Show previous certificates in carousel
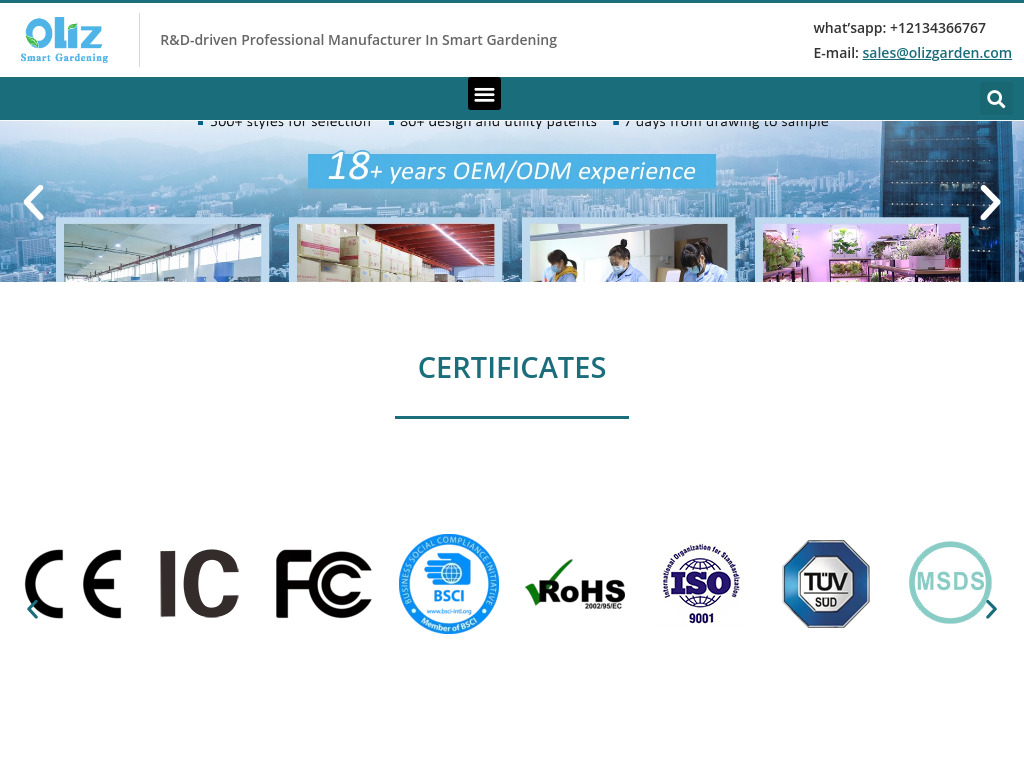Screen dimensions: 1024x768 (33, 609)
